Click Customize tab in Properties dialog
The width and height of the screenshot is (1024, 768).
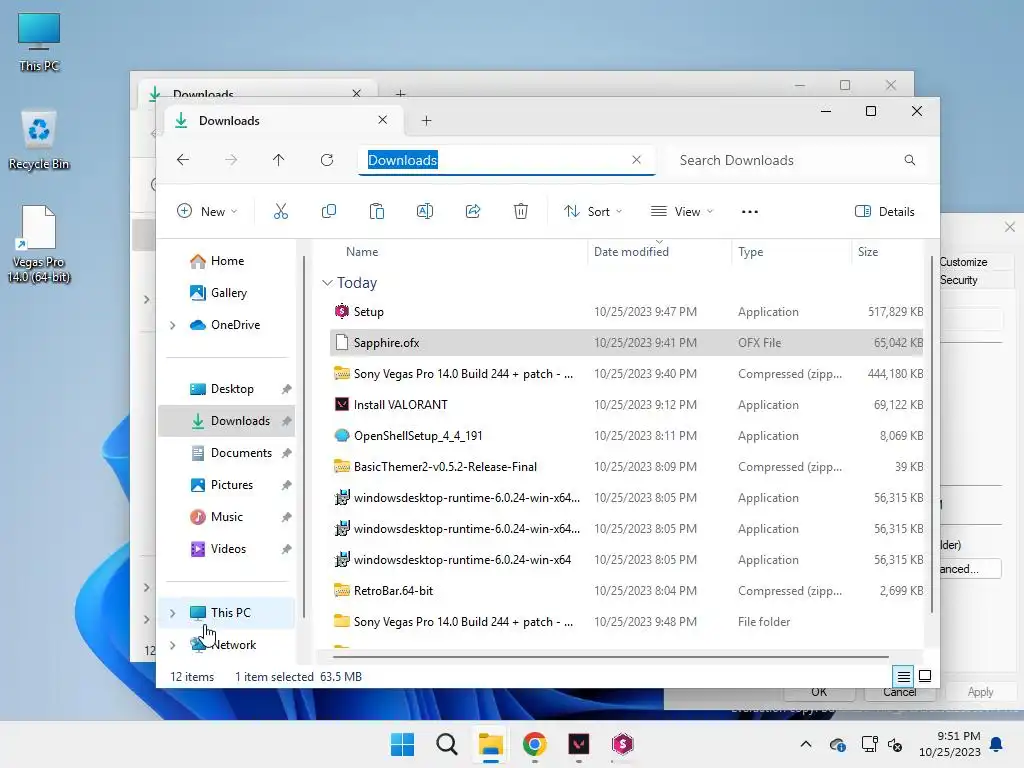click(963, 262)
